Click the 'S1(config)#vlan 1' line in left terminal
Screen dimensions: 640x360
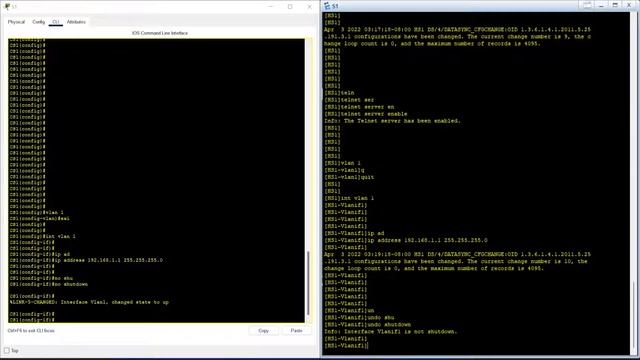(x=36, y=212)
